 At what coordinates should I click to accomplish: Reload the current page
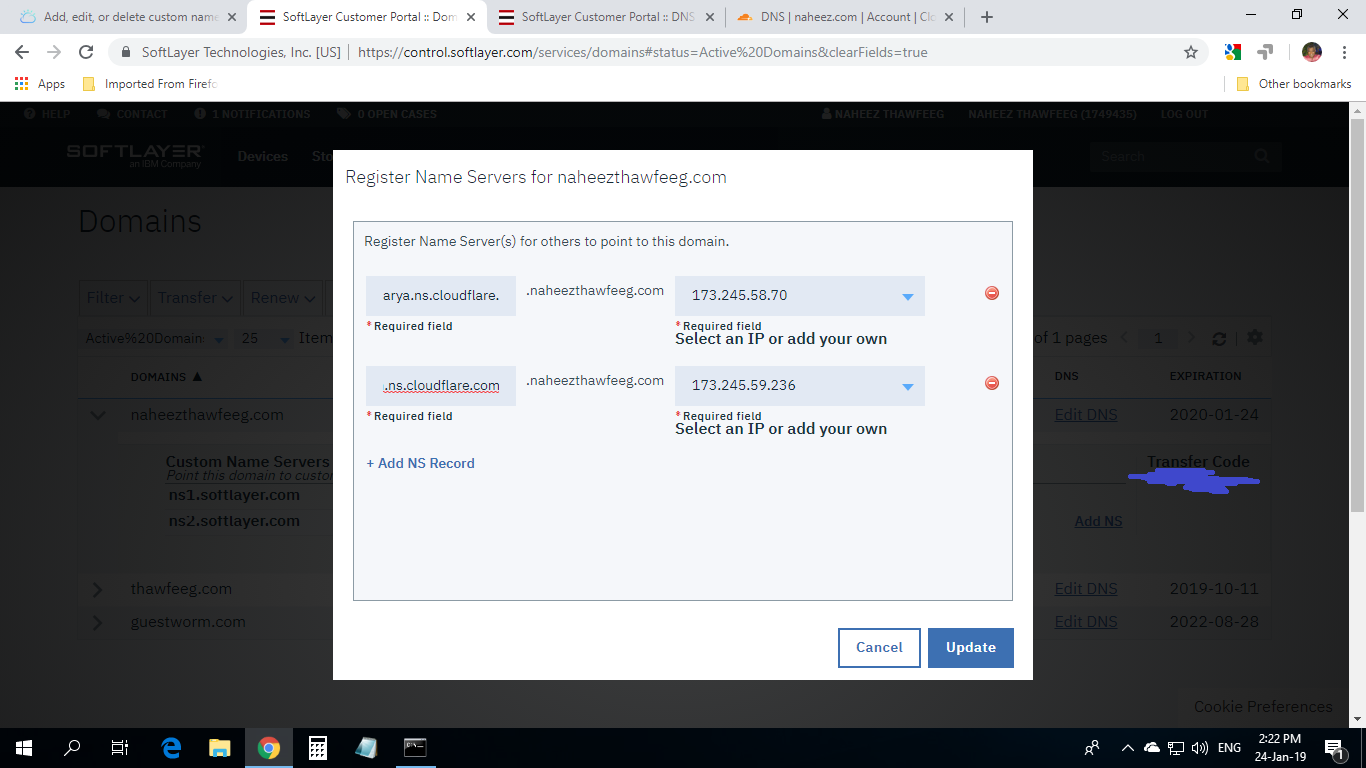[x=86, y=52]
